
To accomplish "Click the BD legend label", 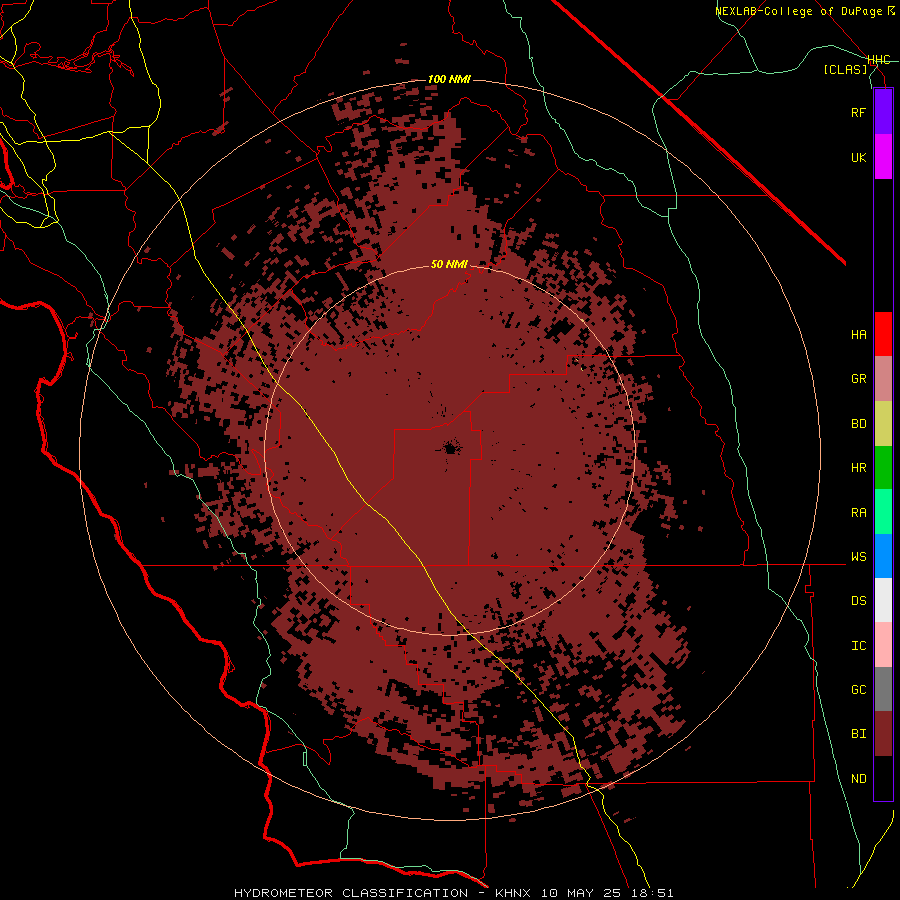I will tap(858, 424).
